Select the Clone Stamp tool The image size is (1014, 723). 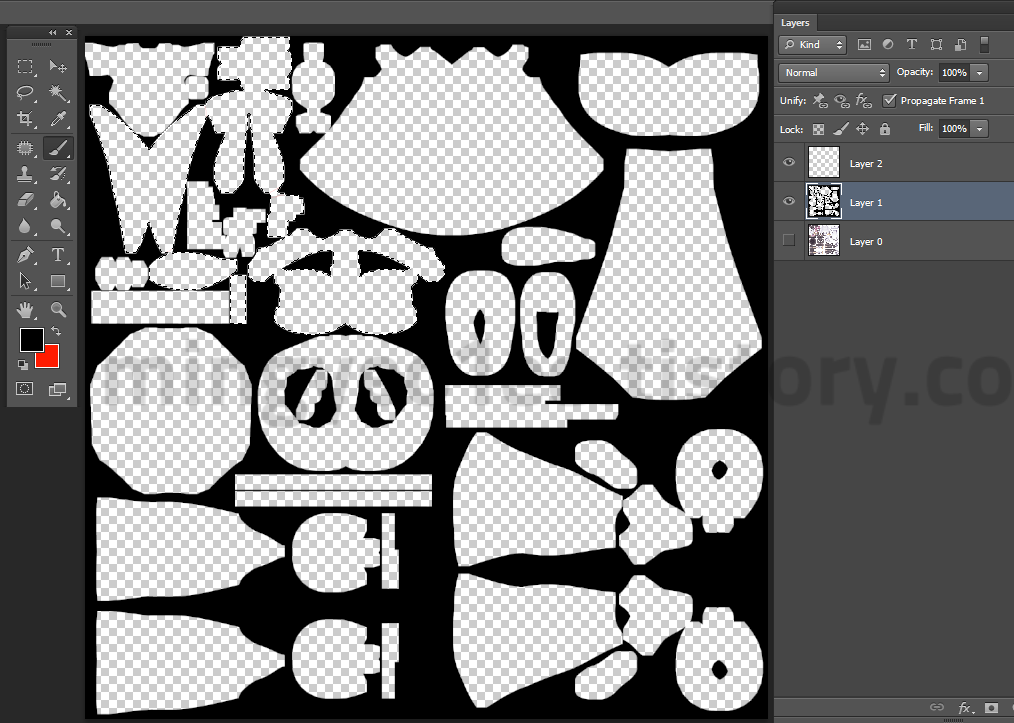[x=25, y=174]
